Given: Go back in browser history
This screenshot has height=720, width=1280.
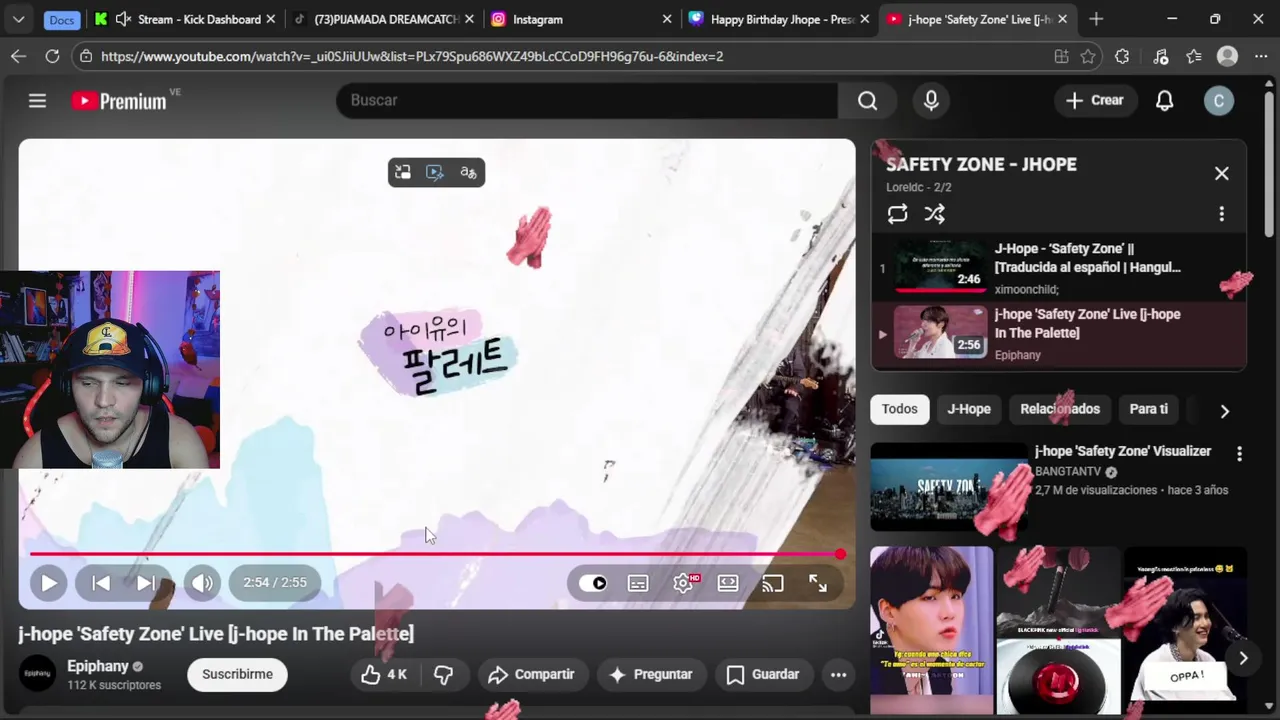Looking at the screenshot, I should point(18,56).
